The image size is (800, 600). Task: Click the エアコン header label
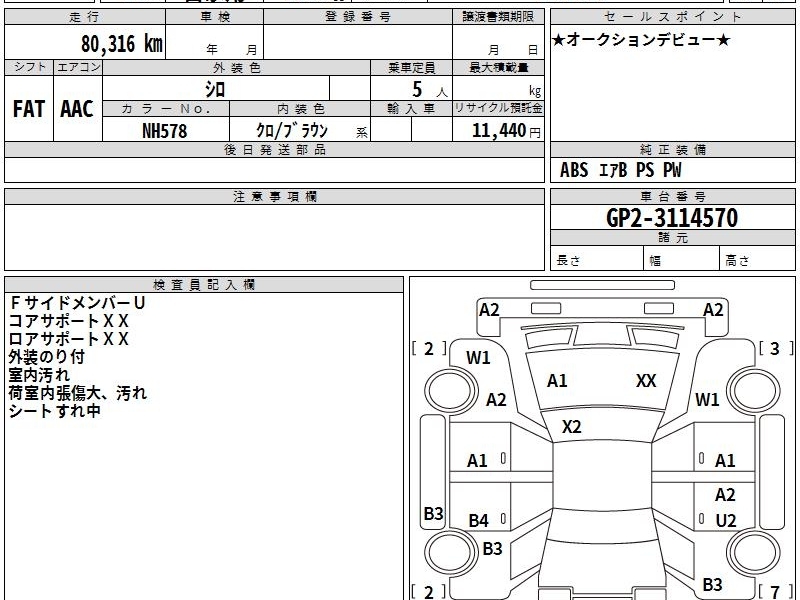point(78,67)
